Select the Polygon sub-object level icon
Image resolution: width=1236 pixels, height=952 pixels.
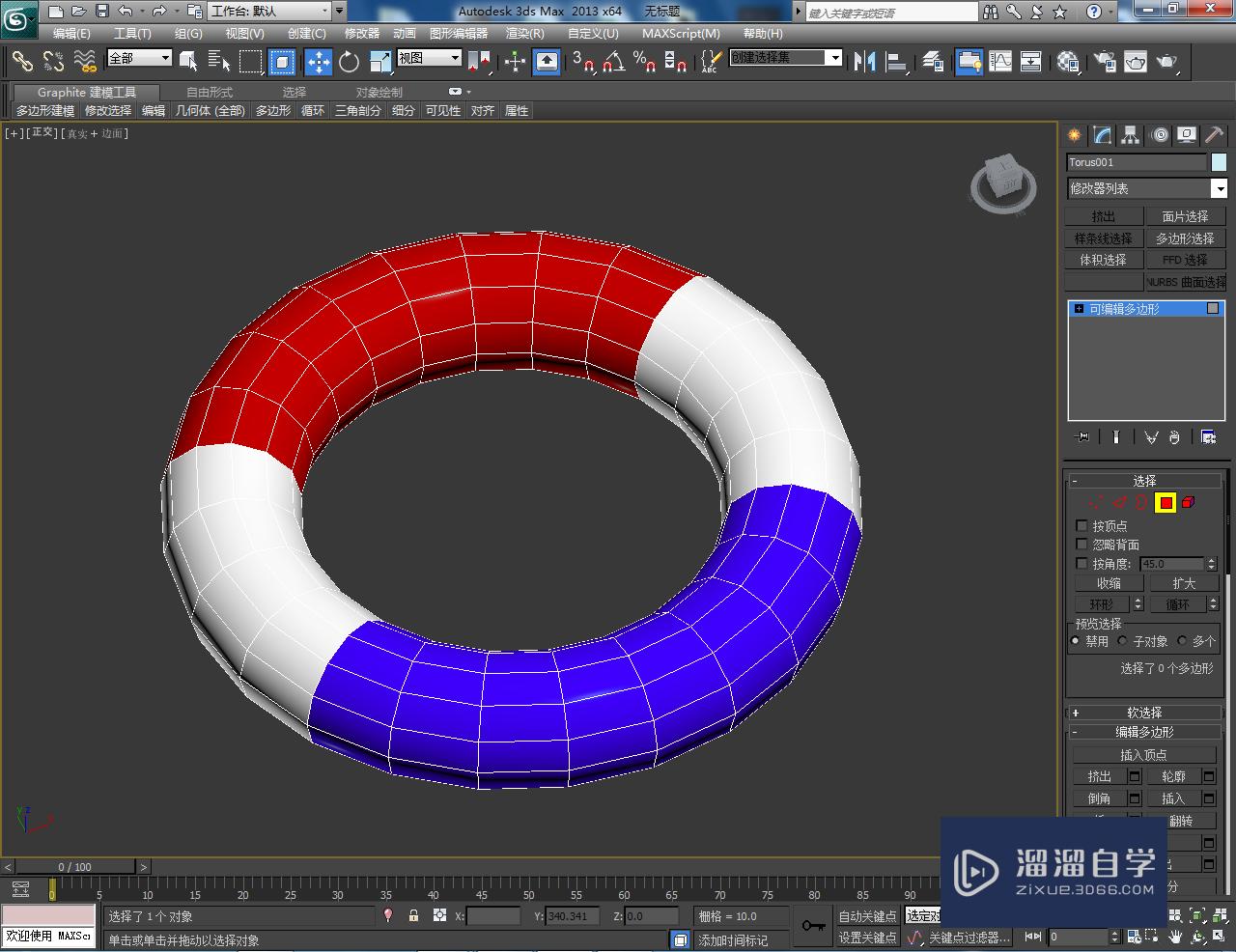click(1166, 502)
